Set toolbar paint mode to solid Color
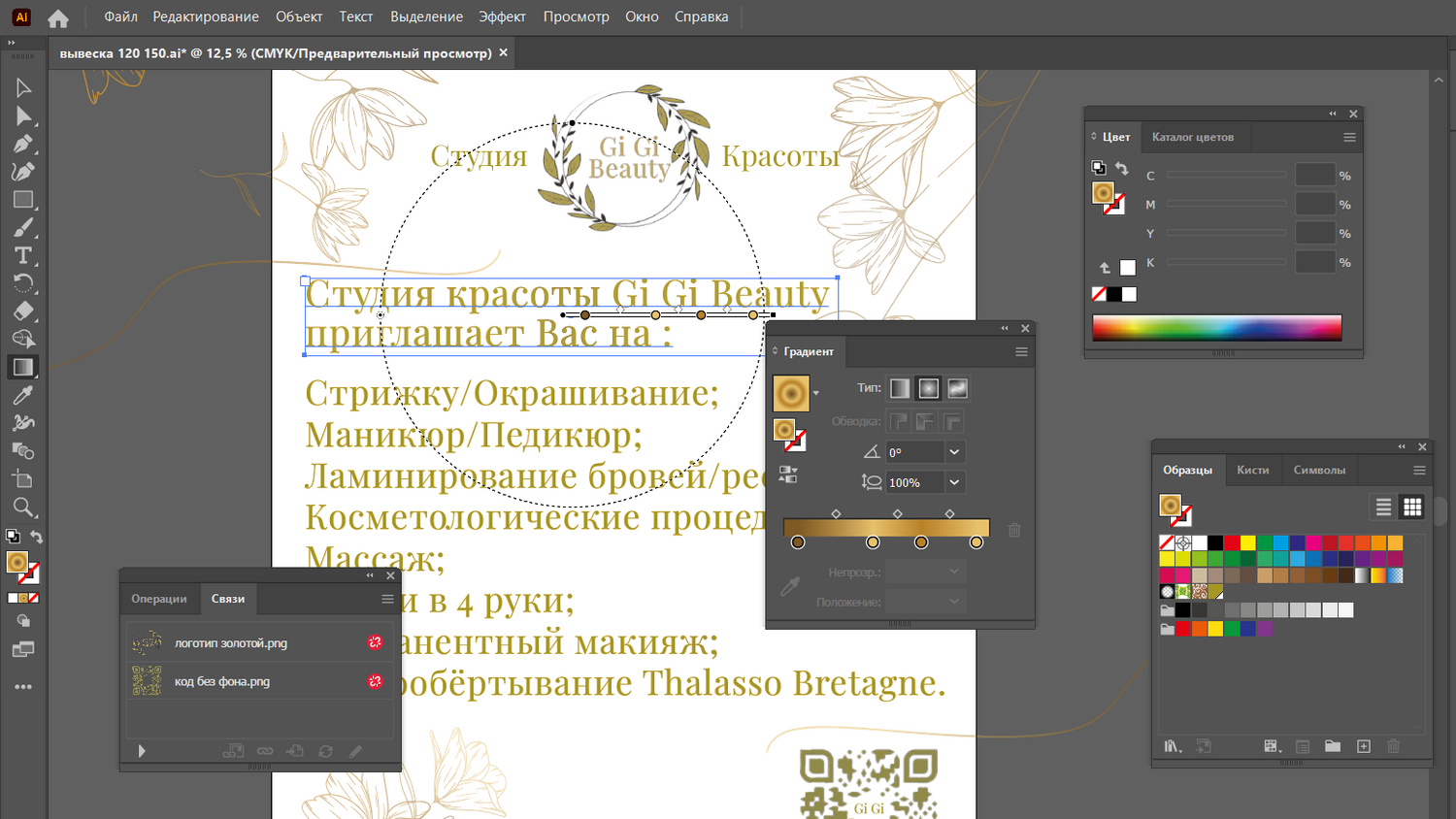The height and width of the screenshot is (819, 1456). [13, 598]
